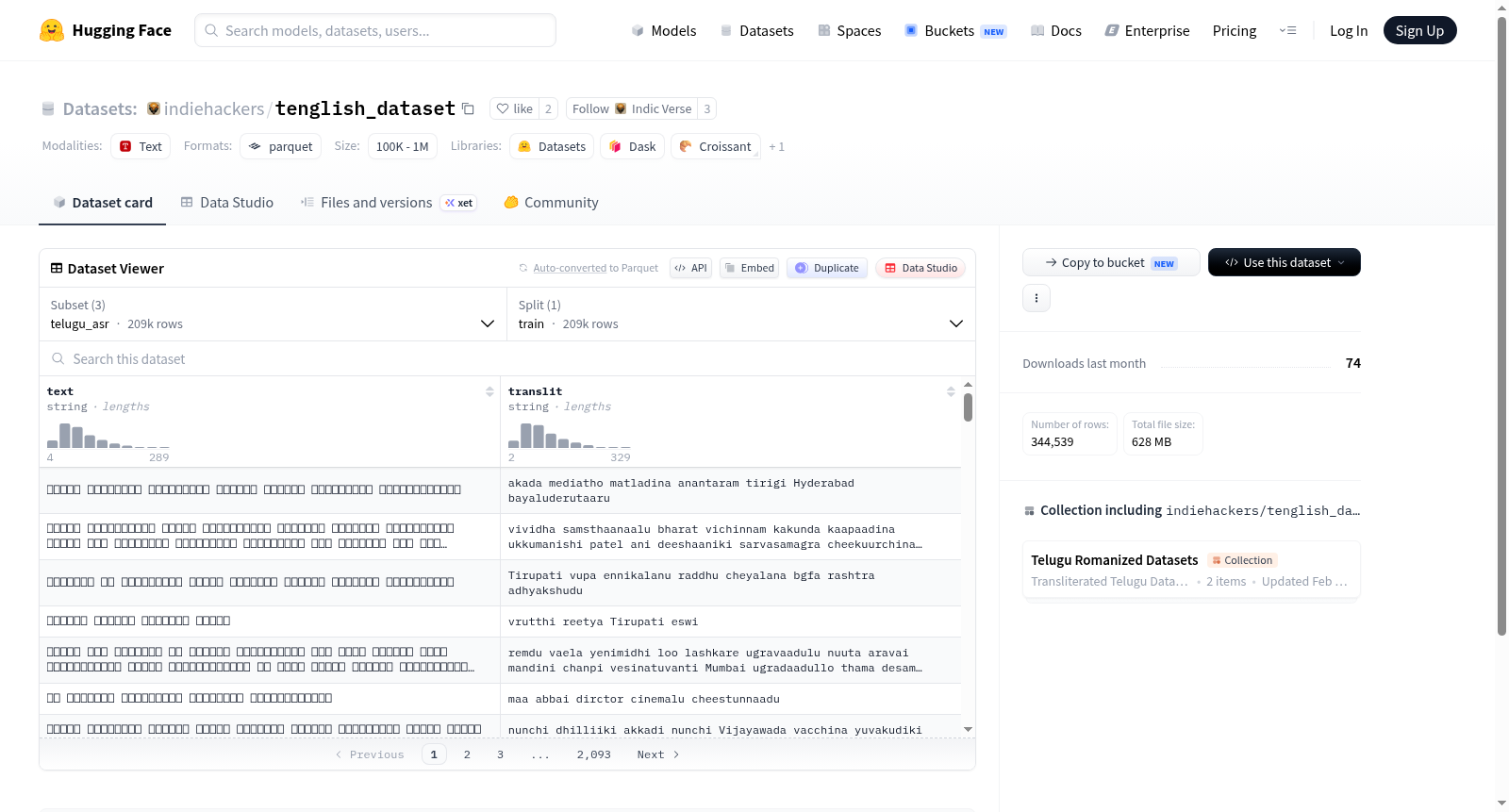Open the API button in Dataset Viewer
The width and height of the screenshot is (1509, 812).
pos(690,268)
